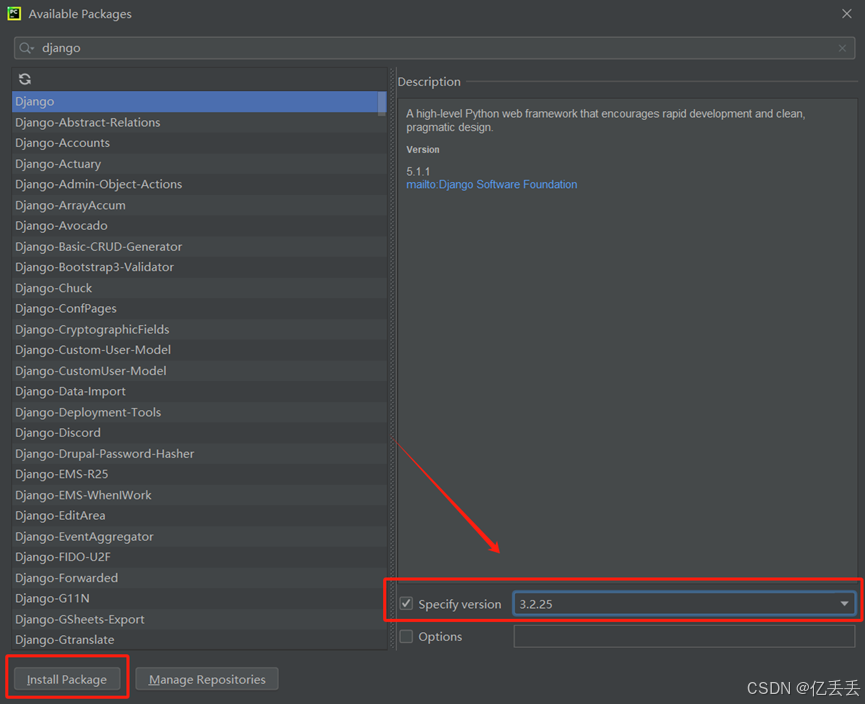The height and width of the screenshot is (704, 865).
Task: Select Django-Drupal-Password-Hasher package
Action: pos(199,454)
